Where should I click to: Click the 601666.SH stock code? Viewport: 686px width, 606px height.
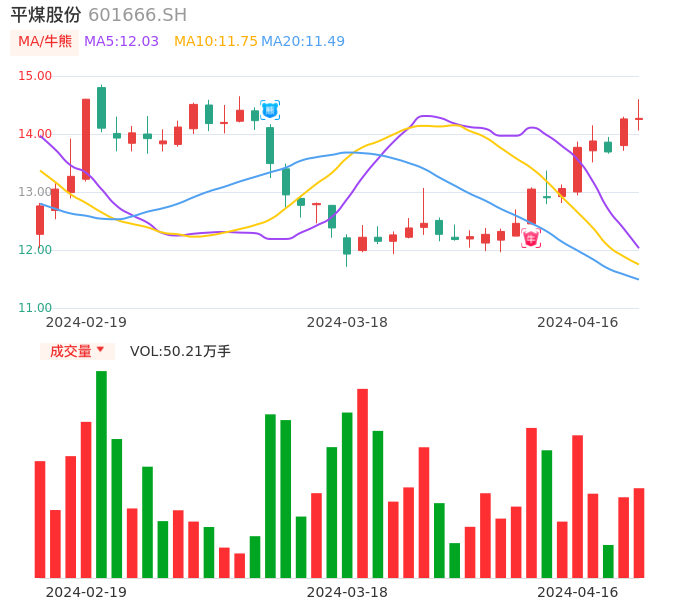pos(137,15)
